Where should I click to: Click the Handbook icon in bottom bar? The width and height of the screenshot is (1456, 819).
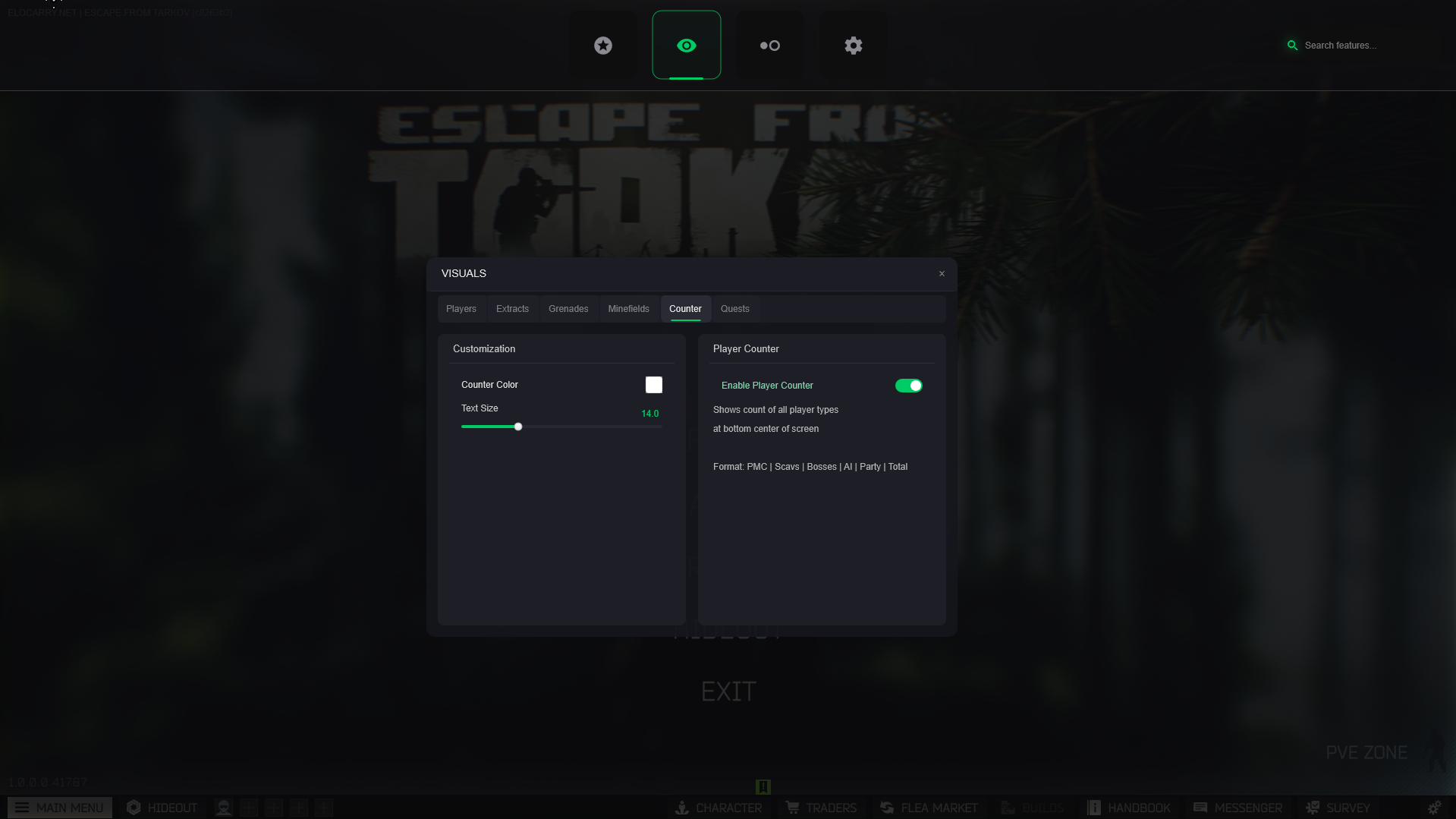[1094, 808]
